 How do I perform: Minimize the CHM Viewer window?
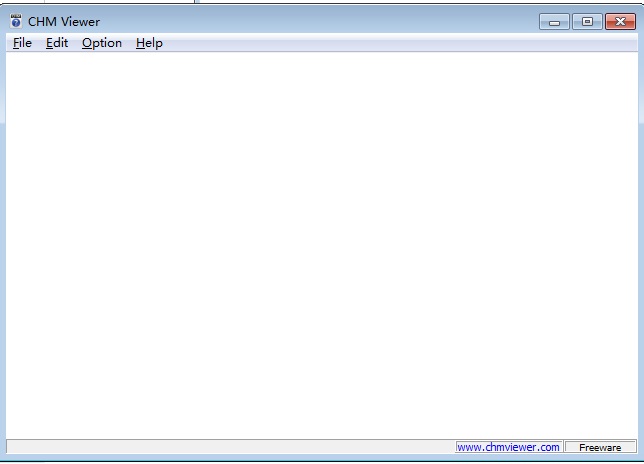tap(554, 22)
